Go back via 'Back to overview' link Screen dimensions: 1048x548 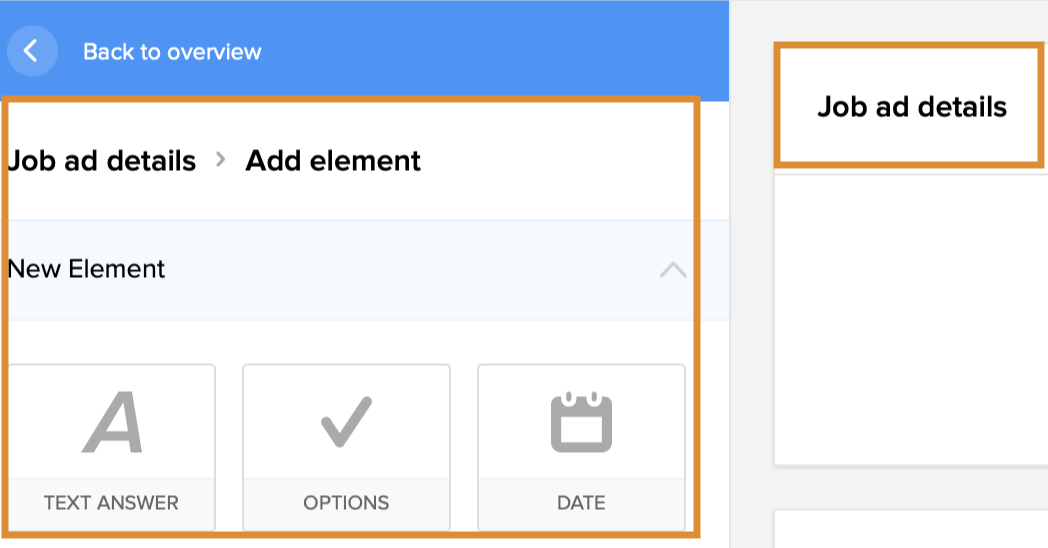[171, 52]
